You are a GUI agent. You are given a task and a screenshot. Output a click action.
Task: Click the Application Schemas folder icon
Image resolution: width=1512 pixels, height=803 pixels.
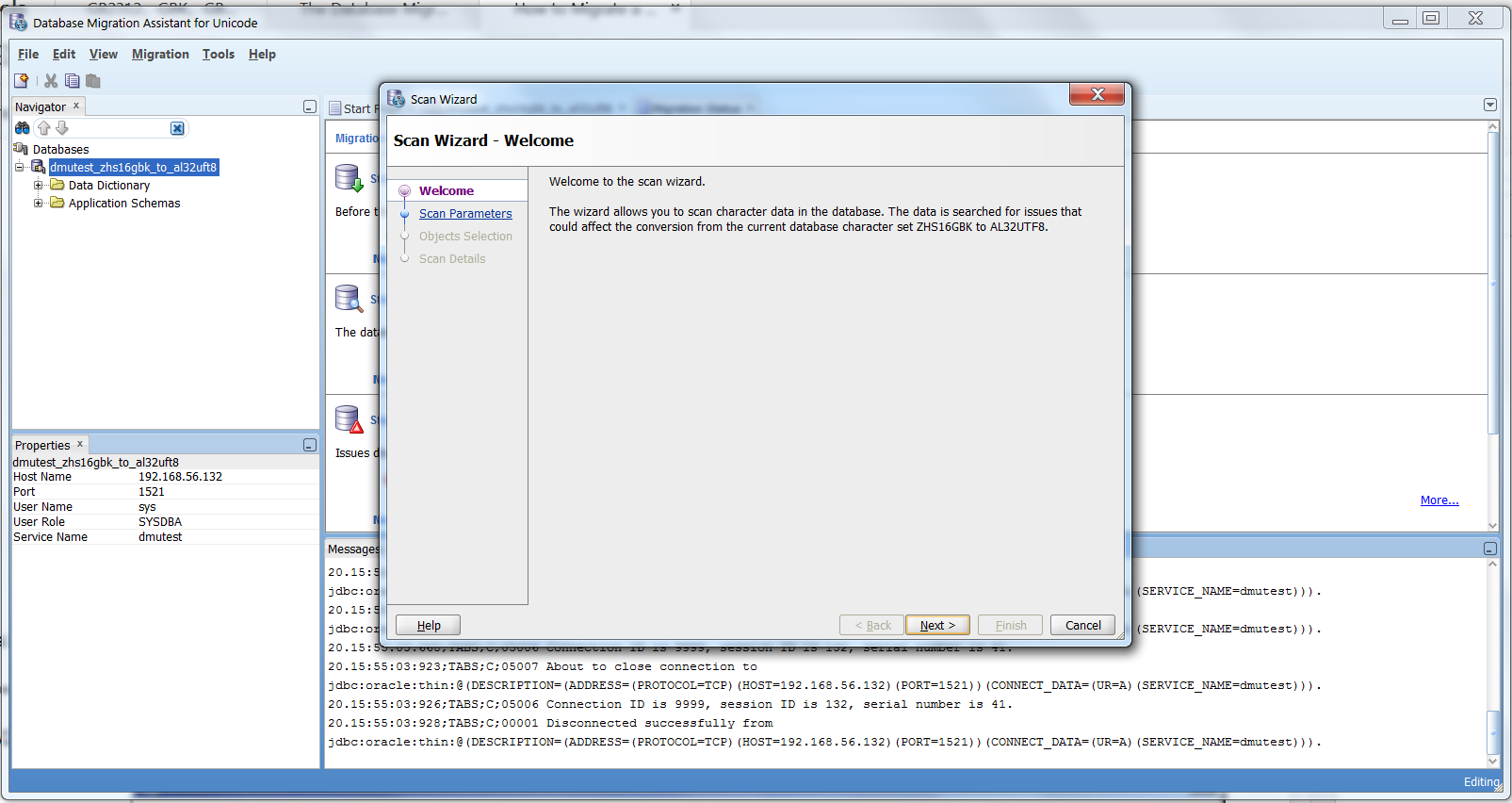(x=57, y=203)
